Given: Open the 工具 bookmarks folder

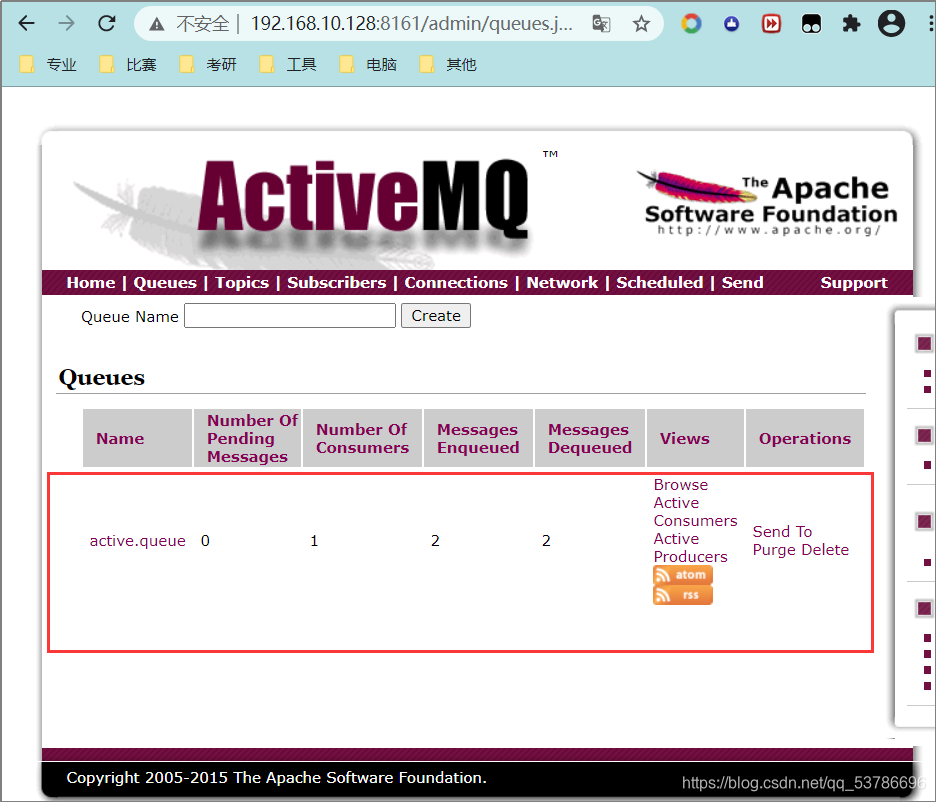Looking at the screenshot, I should tap(288, 64).
